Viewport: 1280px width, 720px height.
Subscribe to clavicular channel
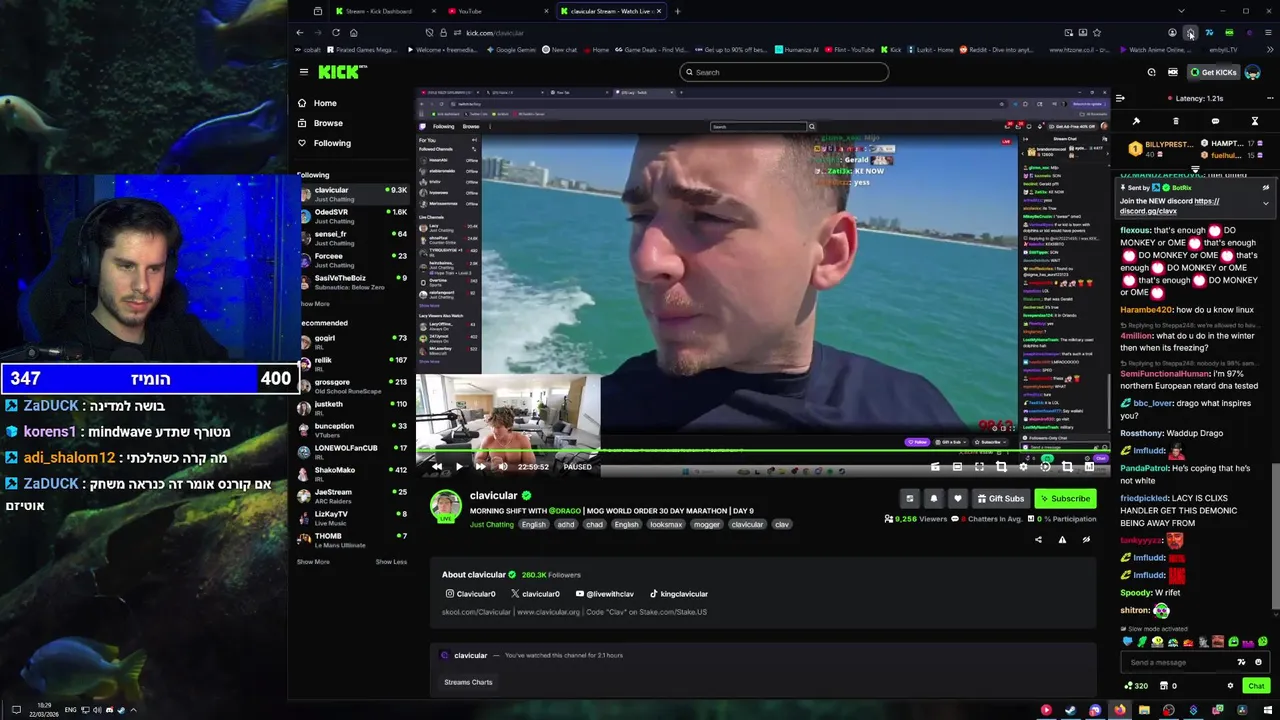1064,498
